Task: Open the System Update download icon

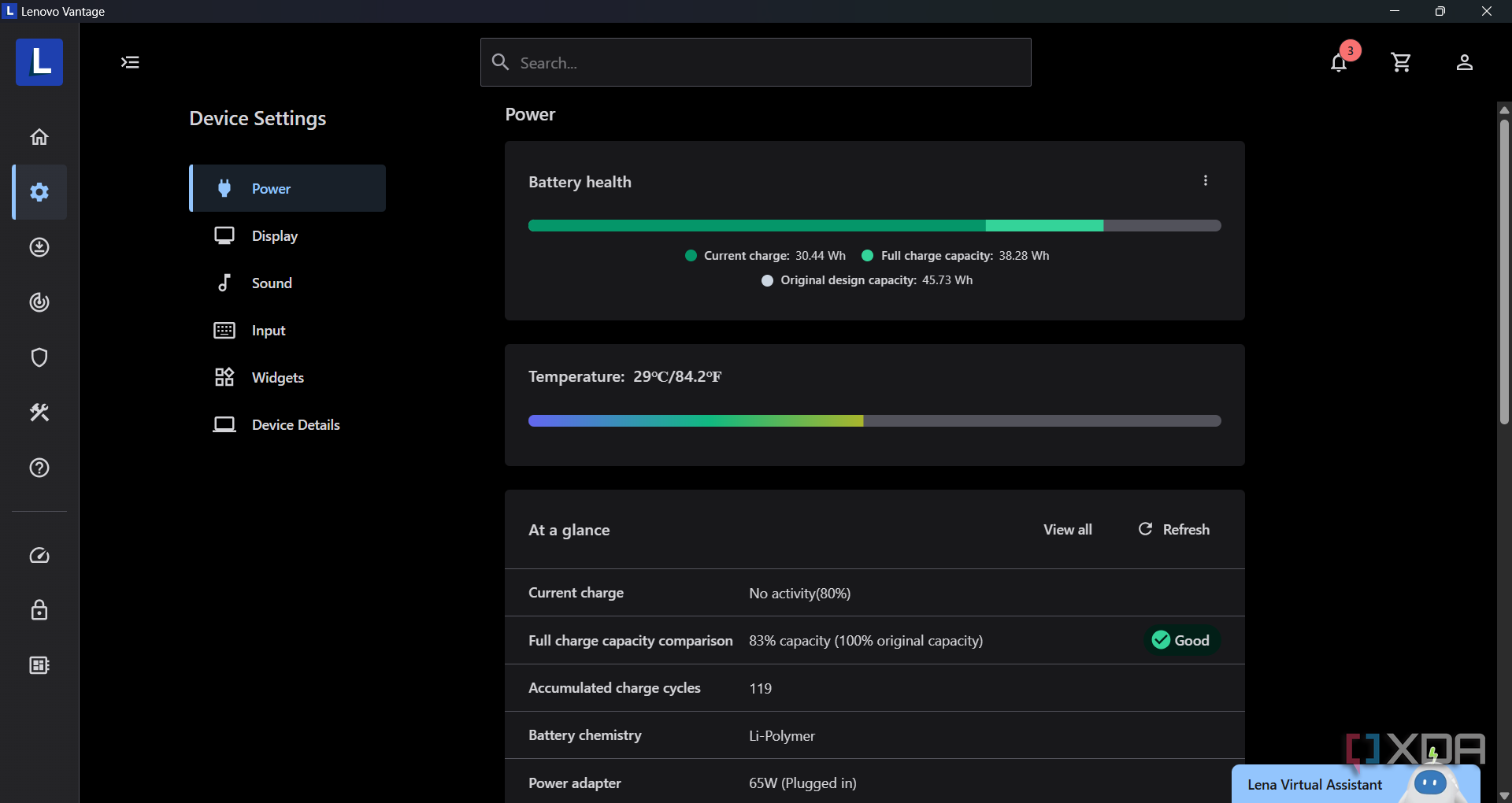Action: (39, 247)
